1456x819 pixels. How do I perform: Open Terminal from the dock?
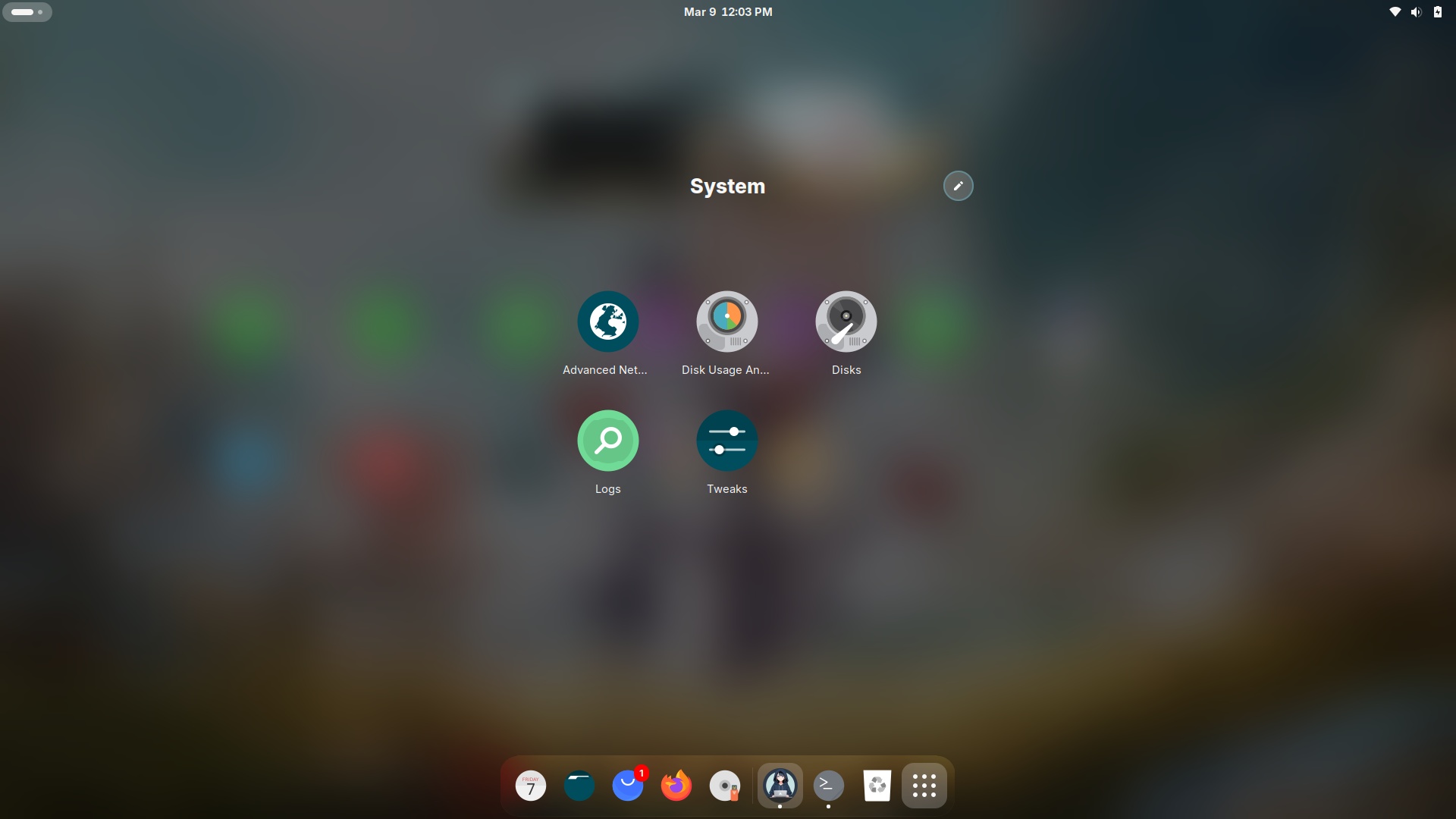click(x=828, y=786)
